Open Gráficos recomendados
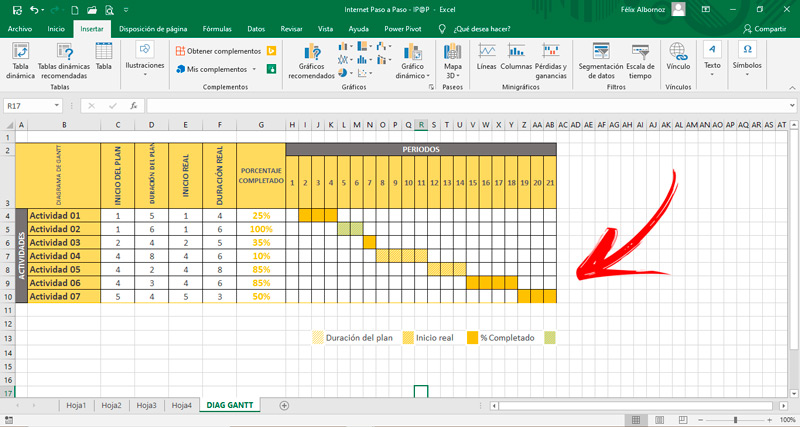Screen dimensions: 800x427 (x=311, y=61)
